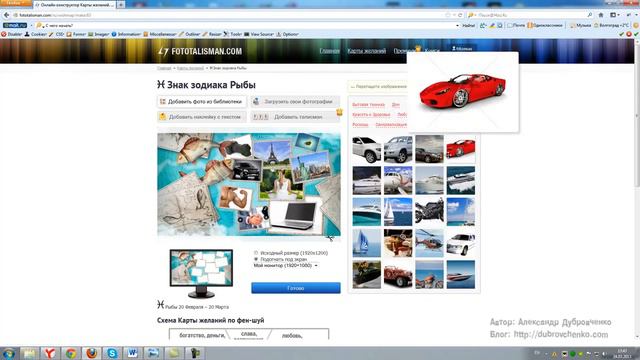Click the Музыка toolbar item

pos(580,25)
